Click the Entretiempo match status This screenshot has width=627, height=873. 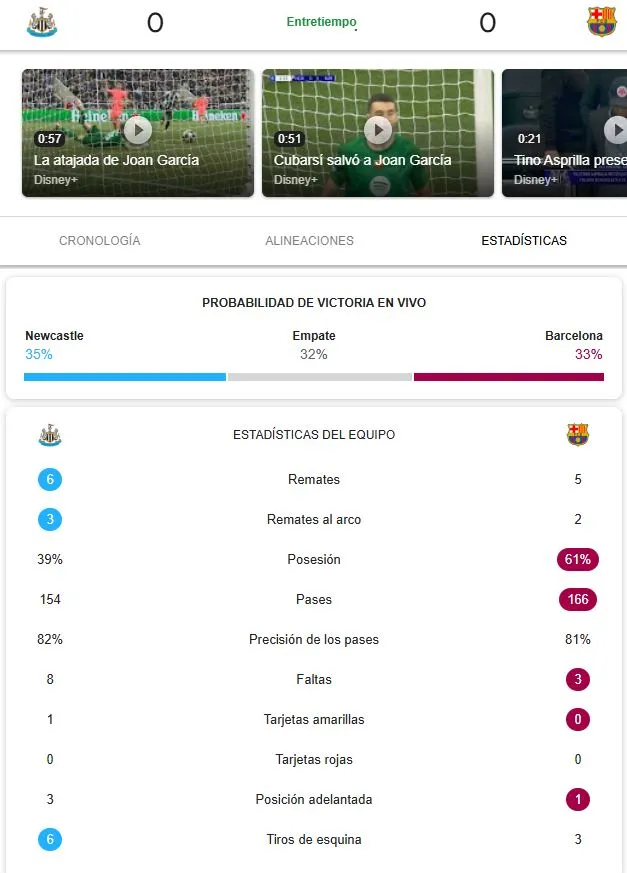[x=321, y=22]
